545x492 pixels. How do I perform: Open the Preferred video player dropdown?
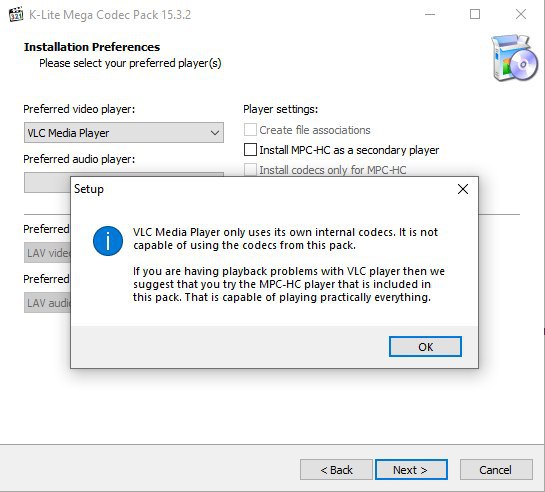pyautogui.click(x=124, y=133)
